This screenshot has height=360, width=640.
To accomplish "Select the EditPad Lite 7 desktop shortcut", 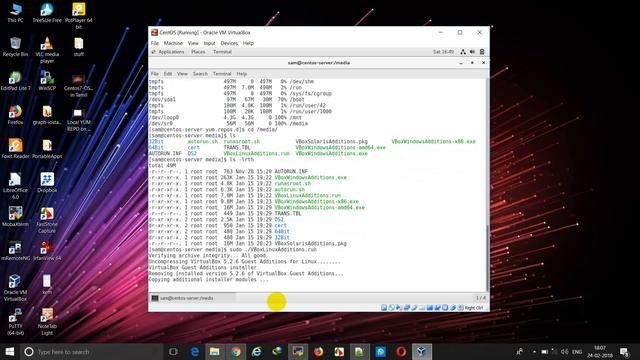I will click(15, 81).
